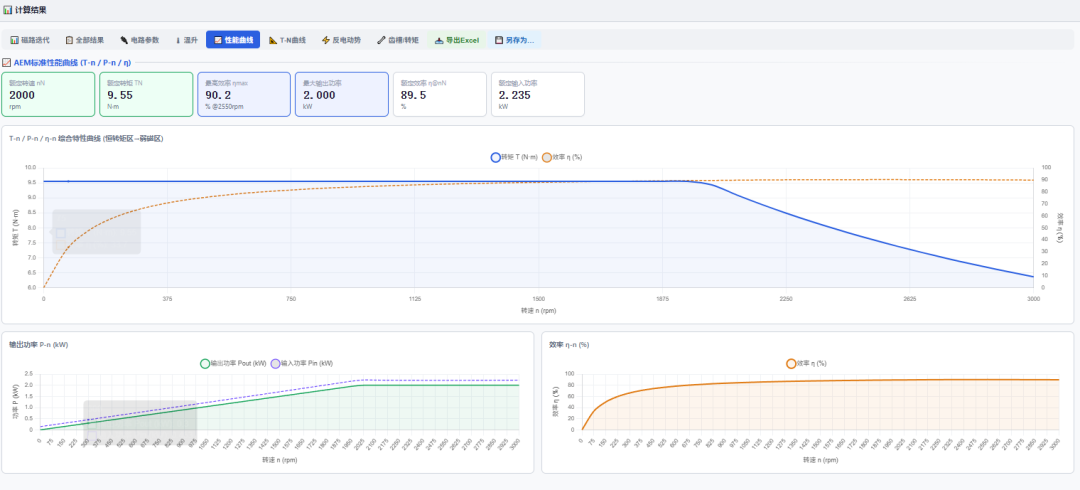Open the 磁路迭代 tab
Viewport: 1080px width, 490px height.
tap(30, 40)
